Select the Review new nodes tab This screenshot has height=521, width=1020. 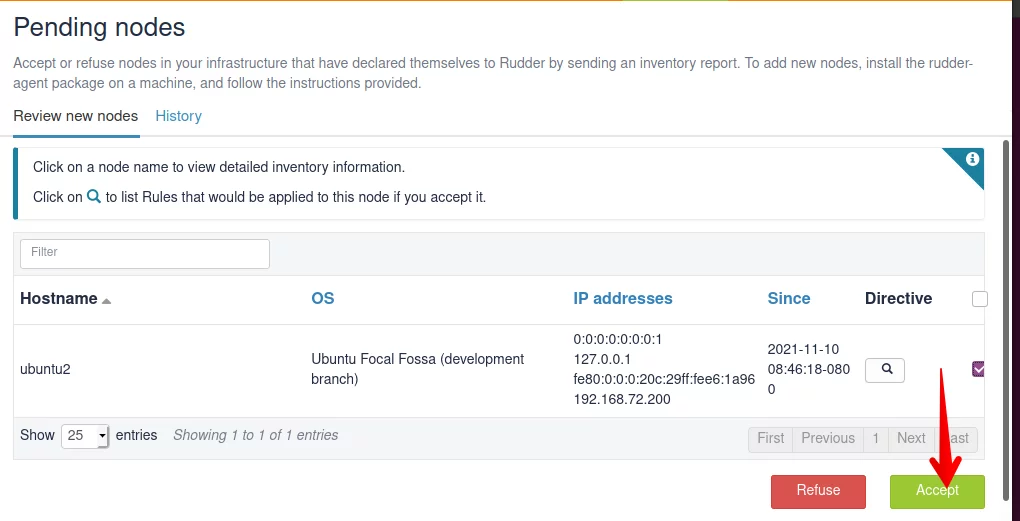tap(75, 116)
